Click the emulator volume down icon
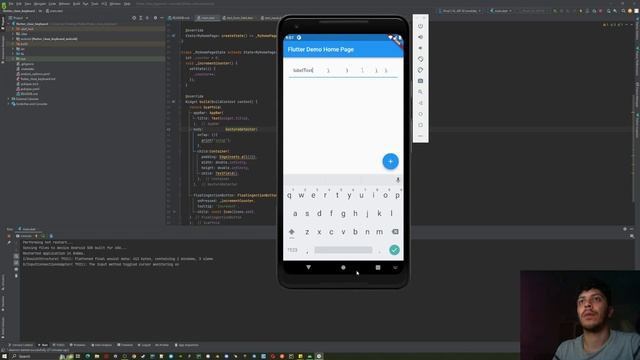The height and width of the screenshot is (360, 640). [420, 48]
